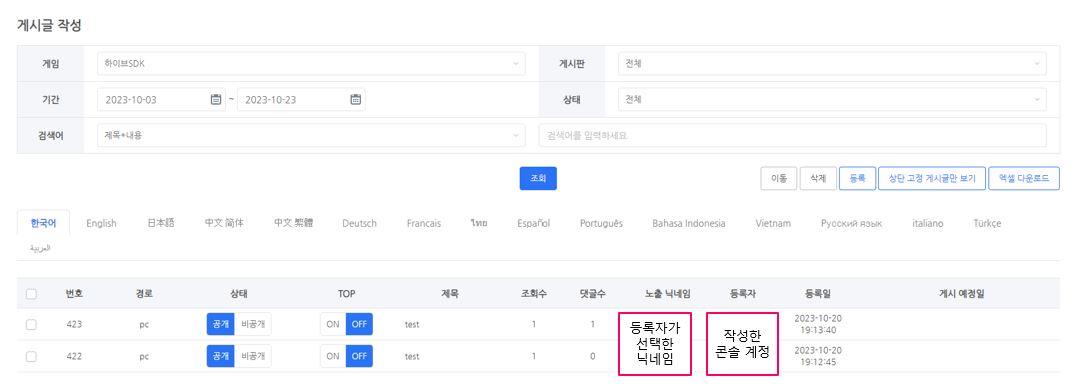Check the checkbox for post 422
The image size is (1085, 392).
pyautogui.click(x=31, y=356)
